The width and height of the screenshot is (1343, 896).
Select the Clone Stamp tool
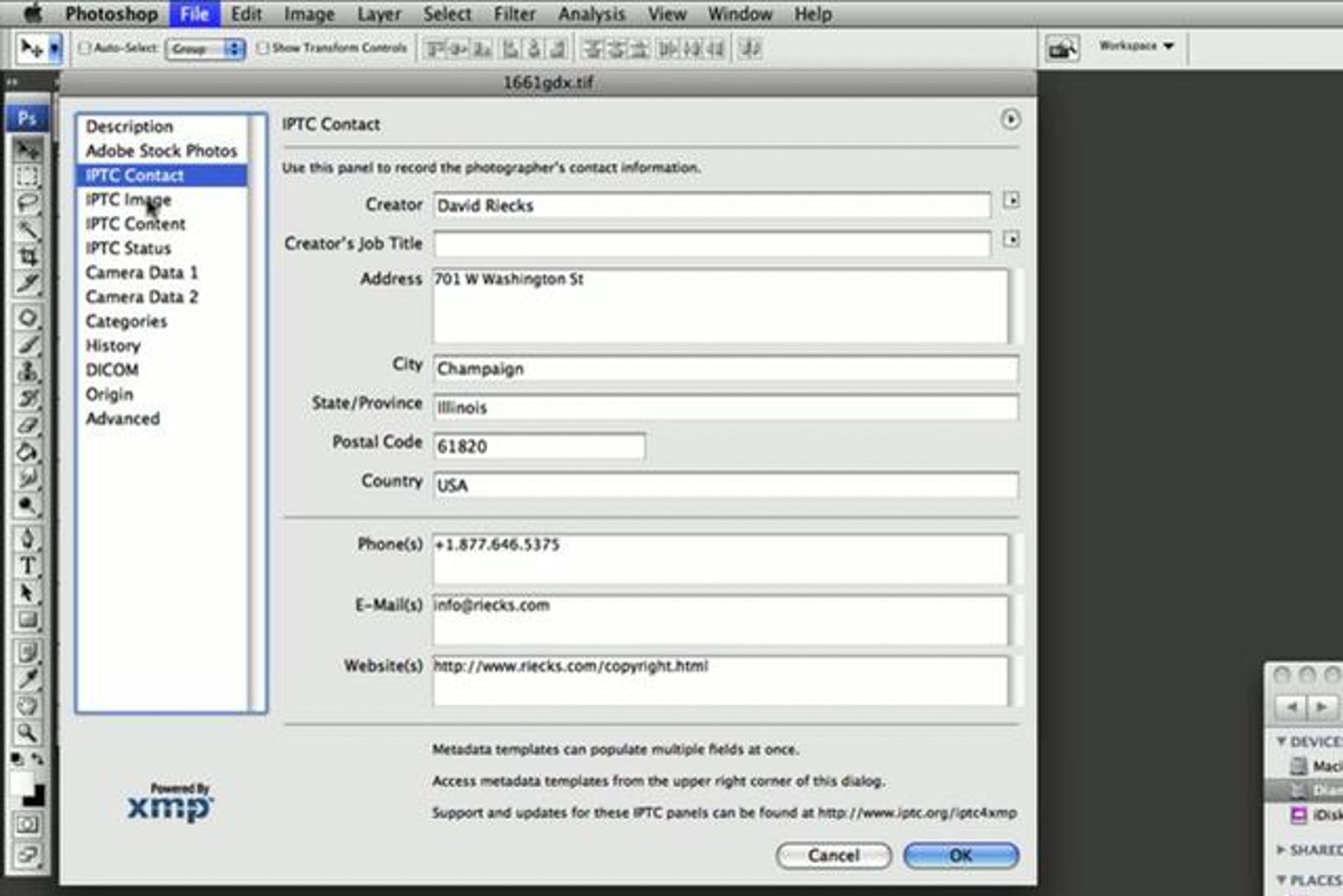27,372
